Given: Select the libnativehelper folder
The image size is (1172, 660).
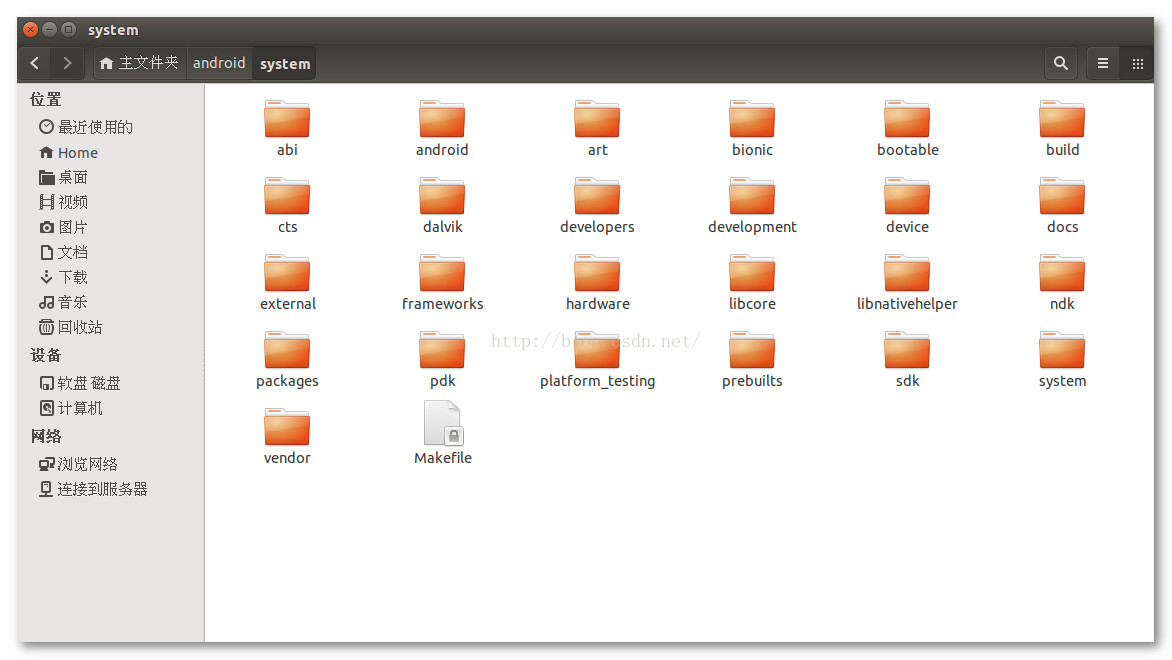Looking at the screenshot, I should [907, 283].
